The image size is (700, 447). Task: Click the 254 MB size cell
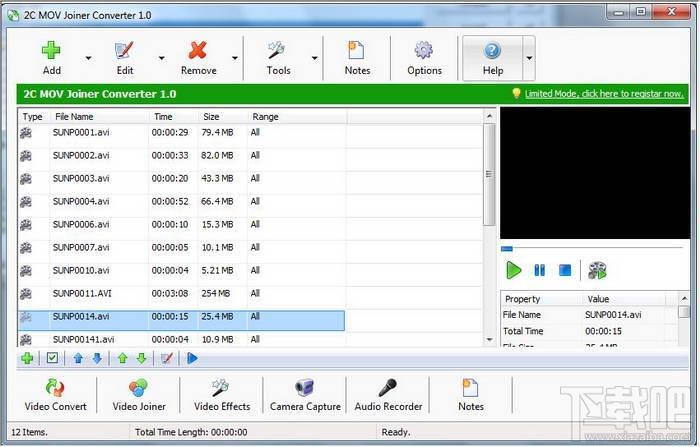[x=216, y=293]
